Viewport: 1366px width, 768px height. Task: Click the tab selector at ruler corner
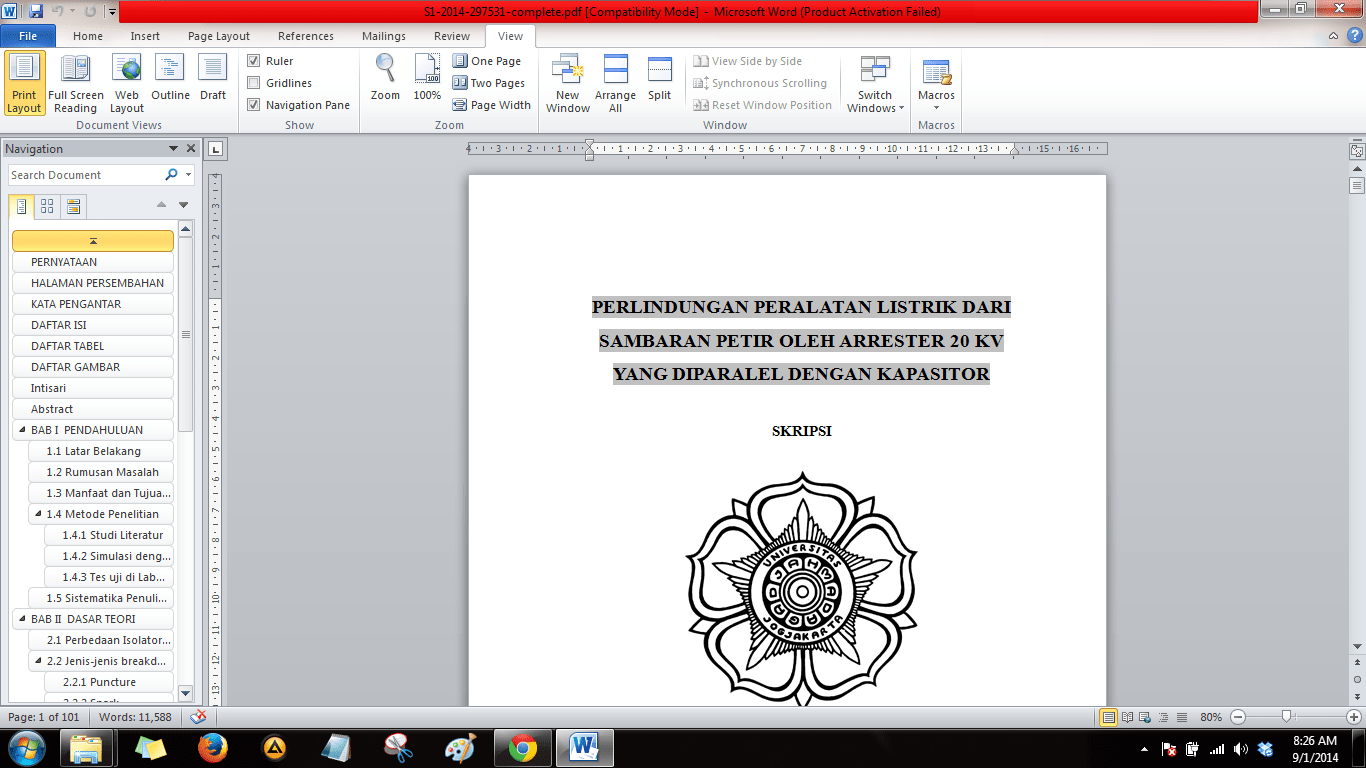click(x=216, y=151)
